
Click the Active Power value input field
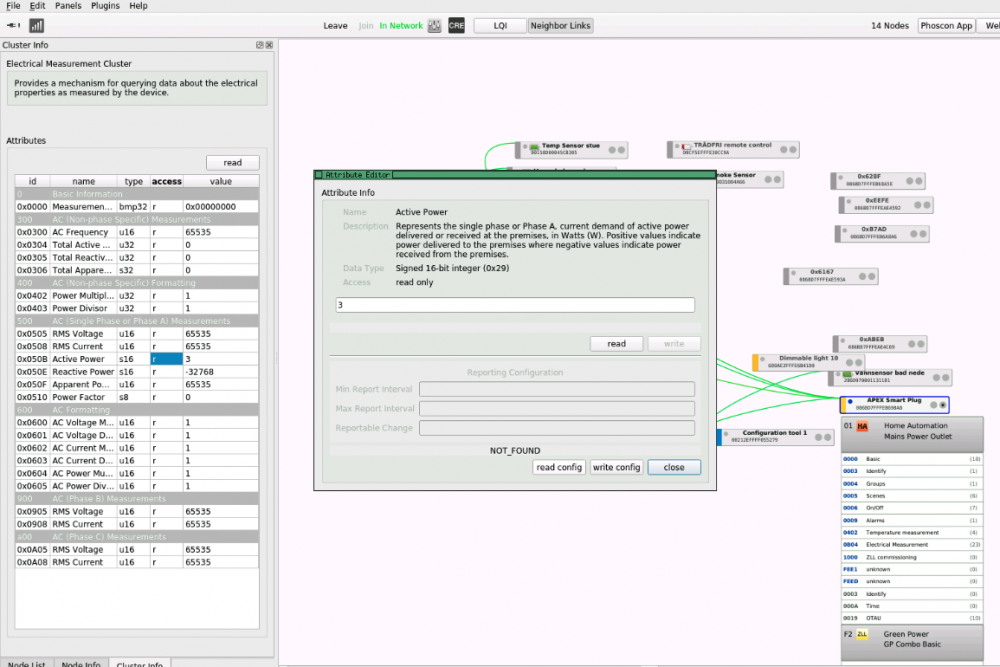pos(514,305)
